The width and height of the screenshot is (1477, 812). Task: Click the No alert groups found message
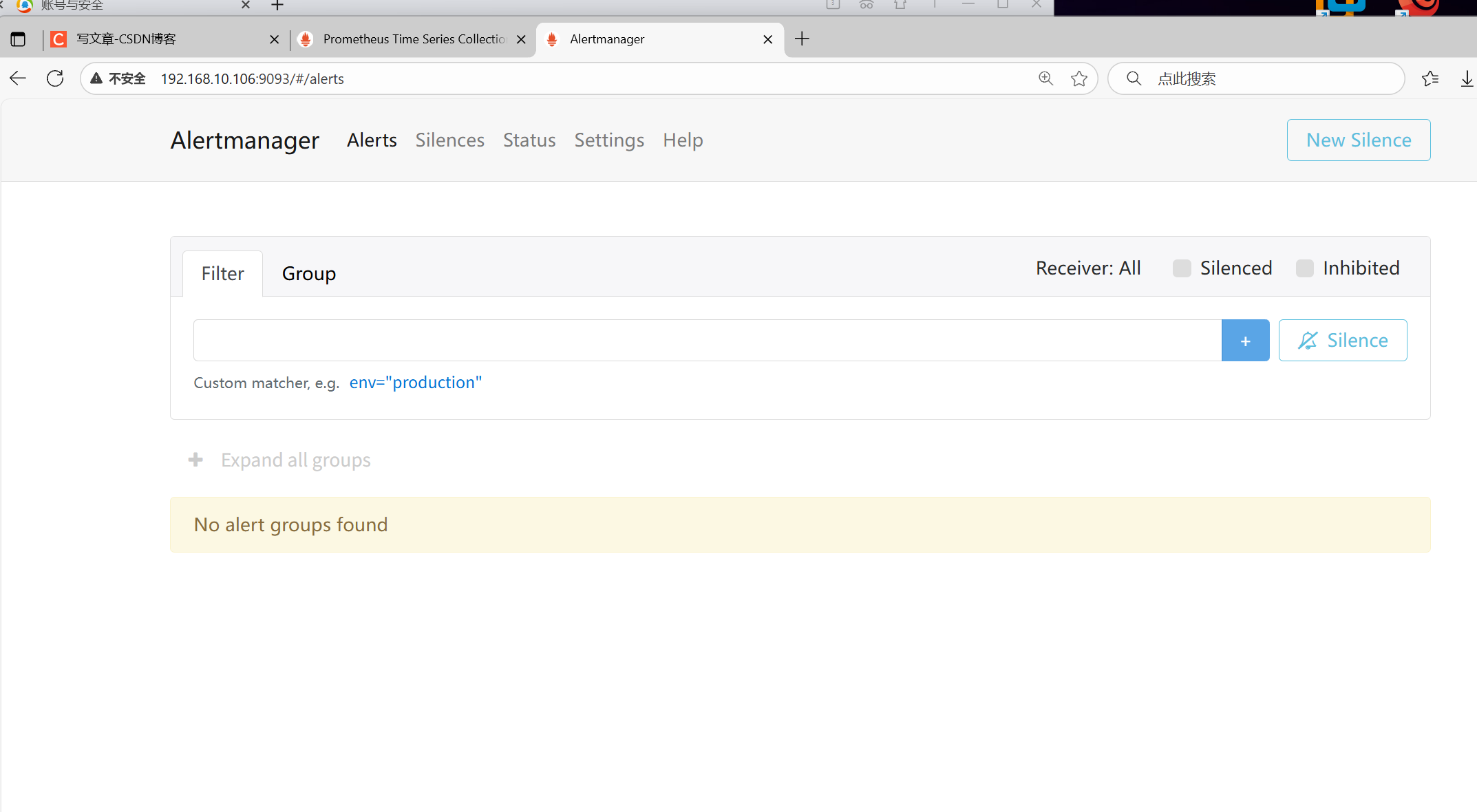pos(800,524)
